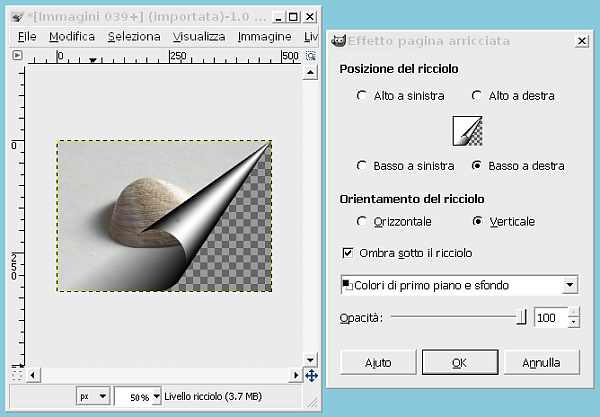This screenshot has height=417, width=600.
Task: Click the zoom-on-resize magnifier icon
Action: (x=312, y=56)
